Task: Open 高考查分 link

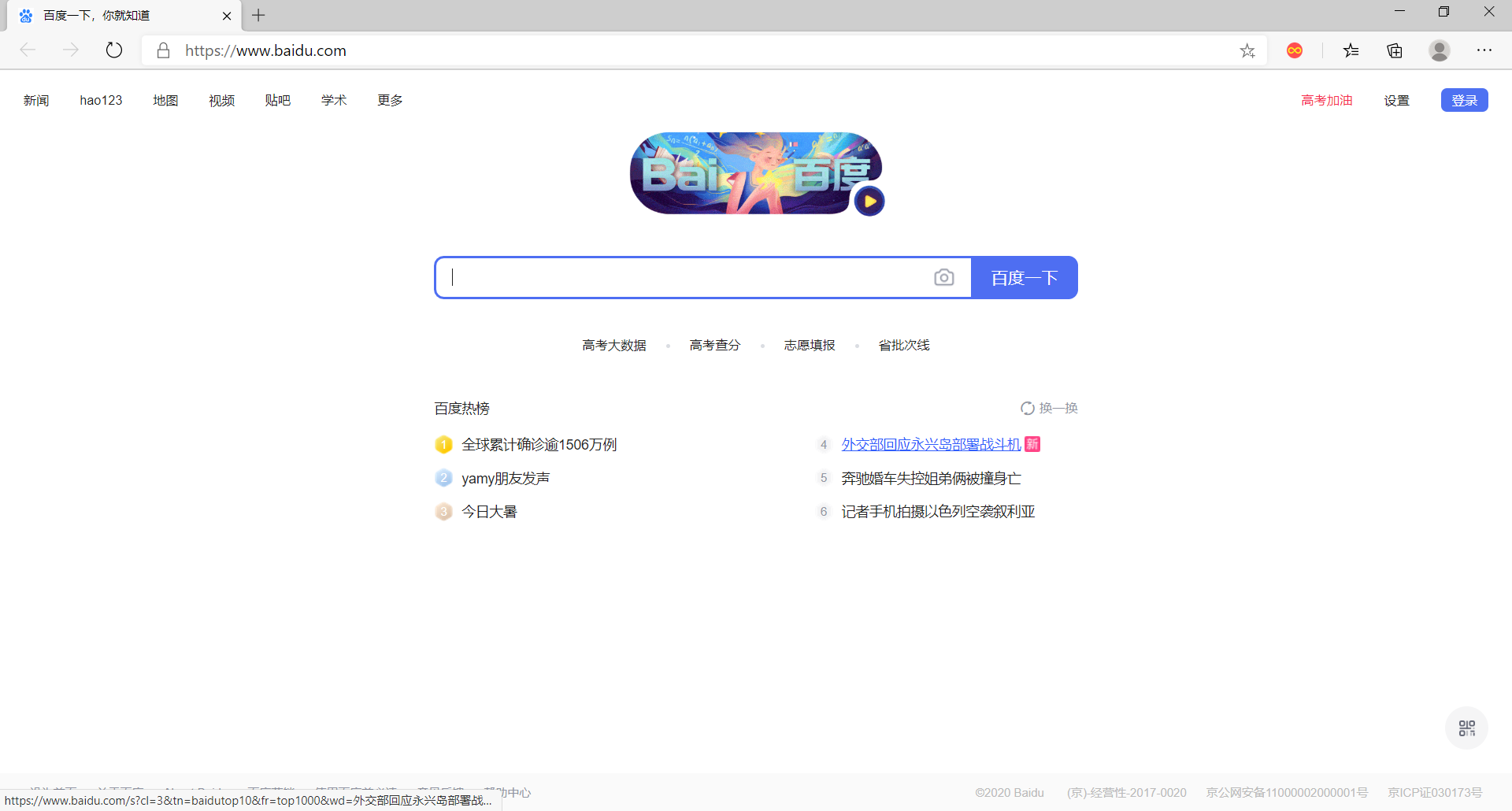Action: tap(715, 345)
